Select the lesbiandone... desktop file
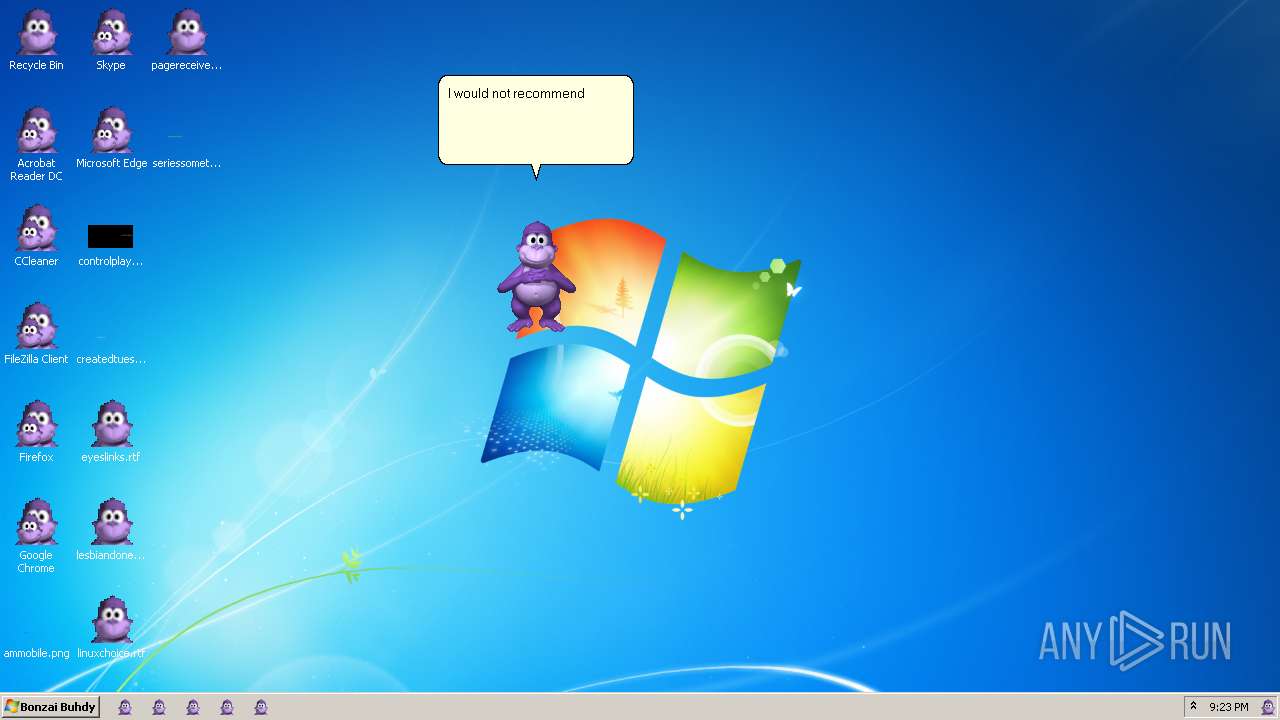This screenshot has width=1280, height=720. point(111,531)
